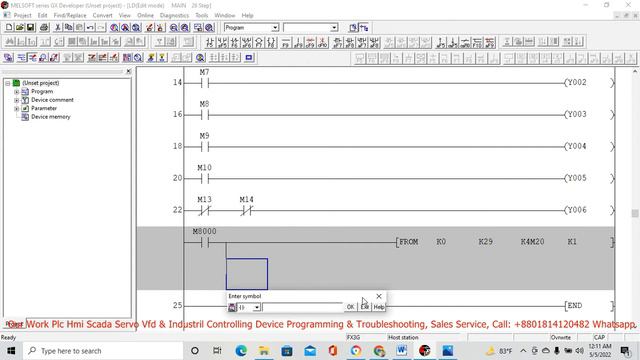Click Help in Enter symbol dialog

click(x=379, y=307)
